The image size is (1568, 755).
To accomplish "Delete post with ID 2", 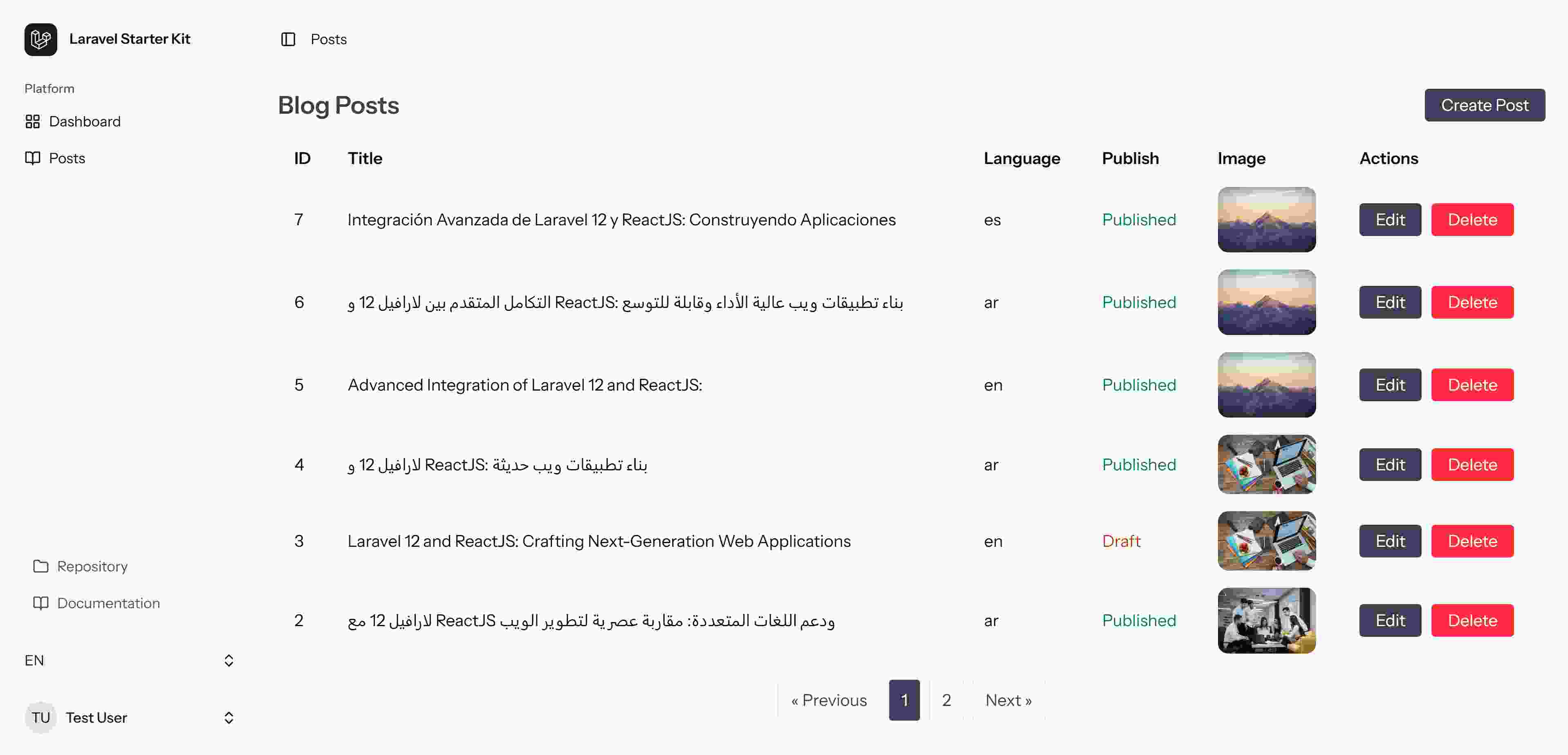I will pos(1472,620).
